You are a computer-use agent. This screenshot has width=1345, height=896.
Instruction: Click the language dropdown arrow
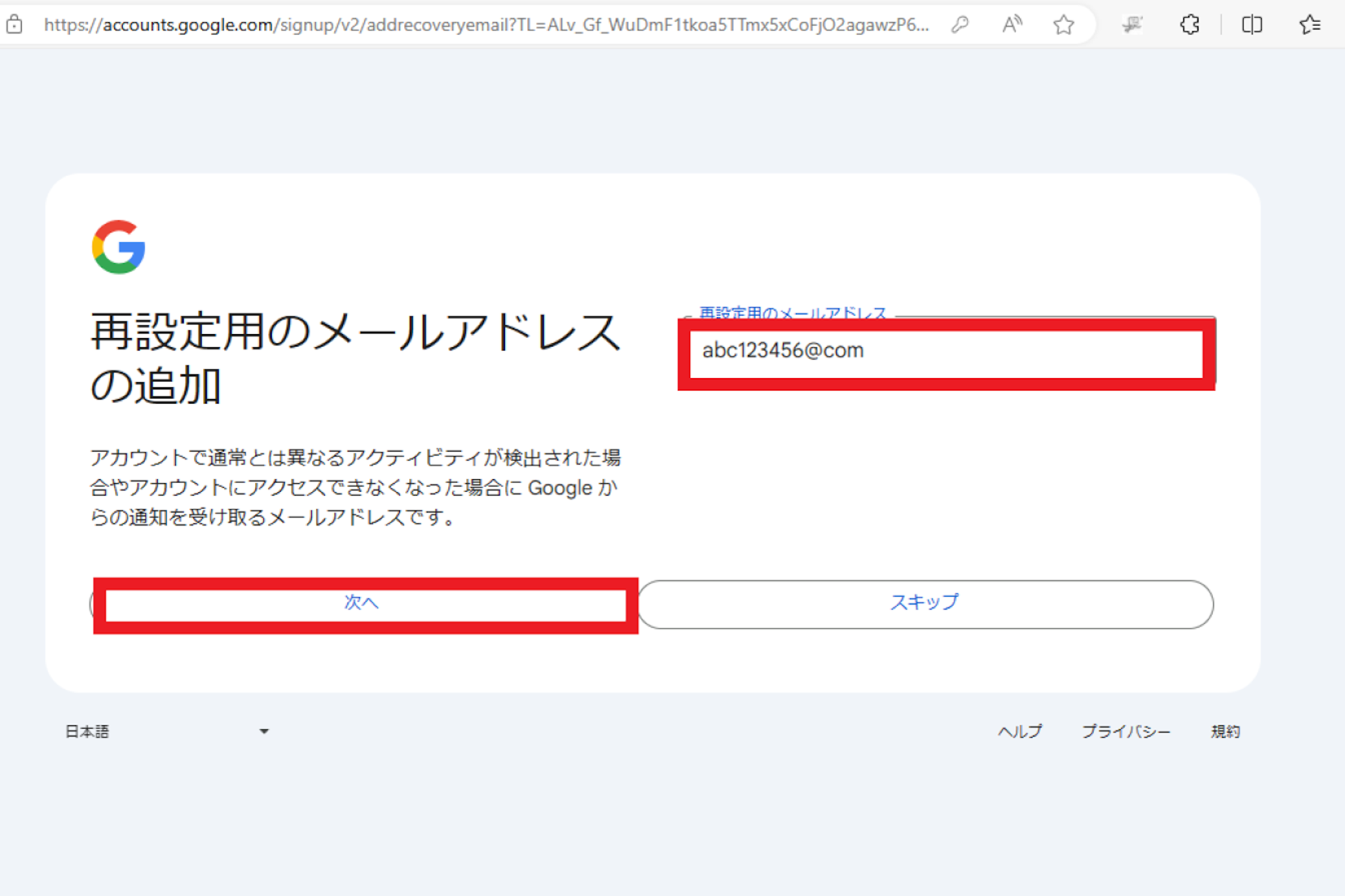coord(264,731)
